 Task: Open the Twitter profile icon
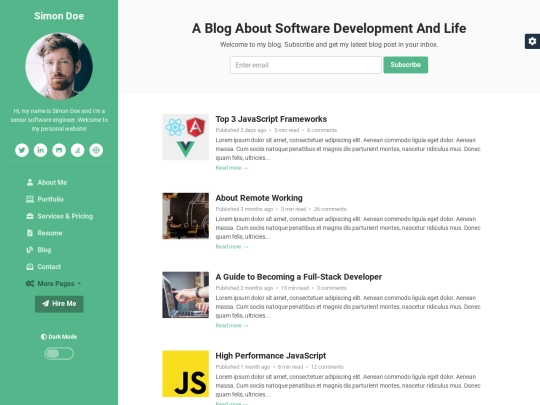click(22, 150)
